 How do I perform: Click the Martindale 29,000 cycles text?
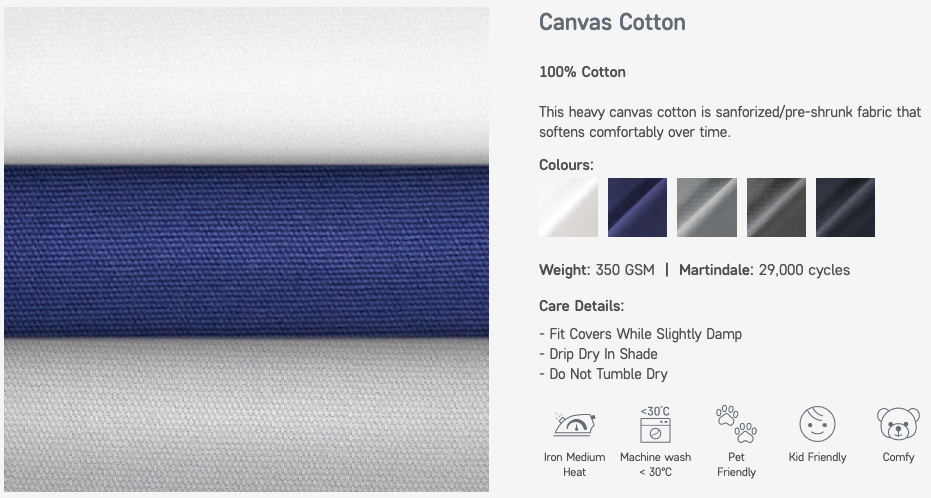(x=764, y=270)
